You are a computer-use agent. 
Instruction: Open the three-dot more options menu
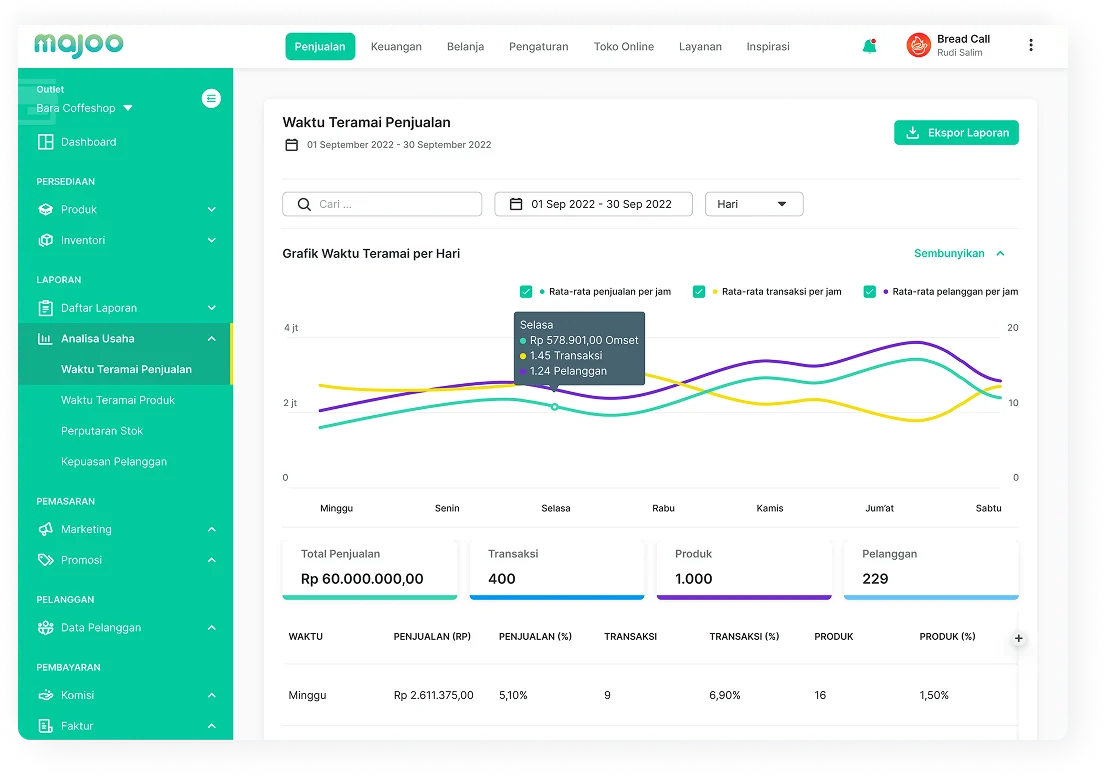[x=1031, y=46]
